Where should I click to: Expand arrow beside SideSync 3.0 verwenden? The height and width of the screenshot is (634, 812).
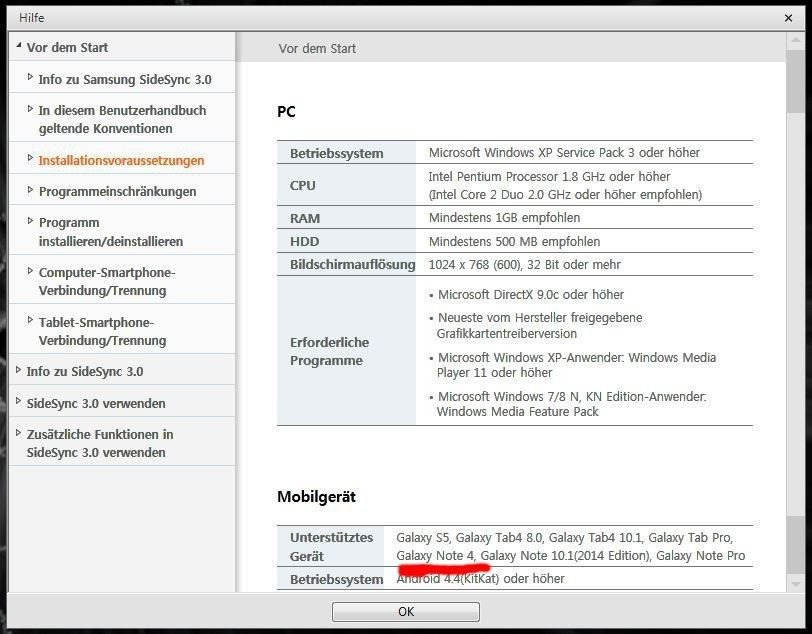[x=19, y=401]
